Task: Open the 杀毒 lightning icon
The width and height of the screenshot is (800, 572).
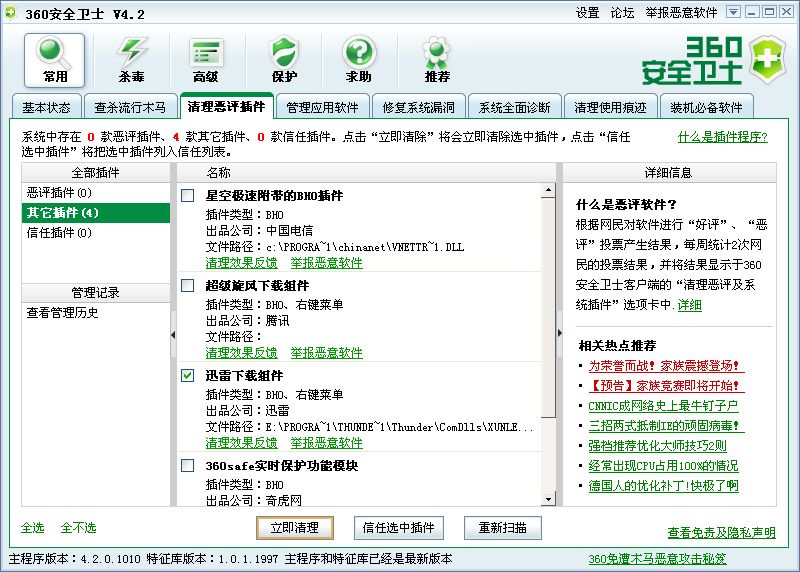Action: click(131, 58)
